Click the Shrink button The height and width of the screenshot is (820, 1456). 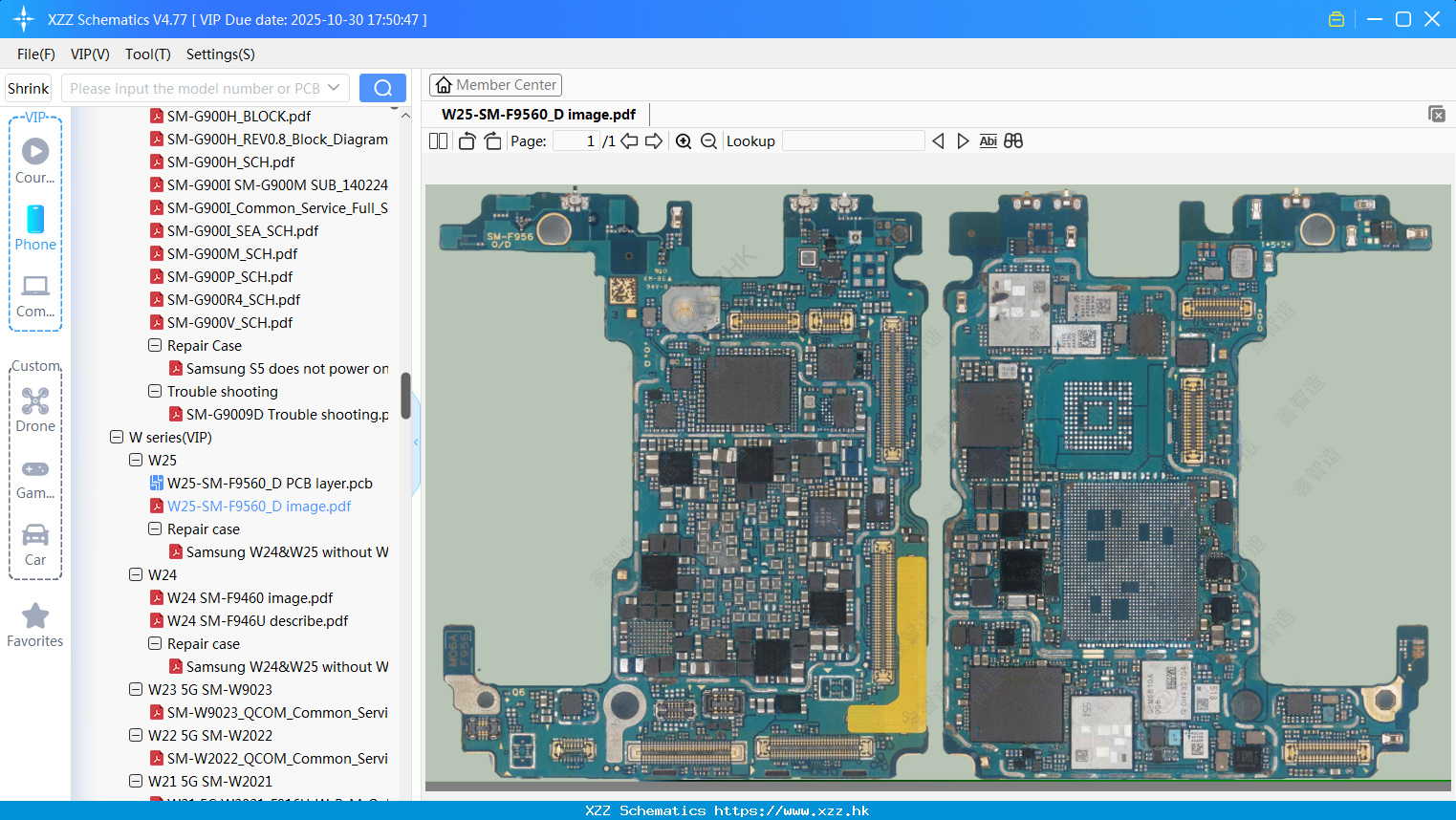tap(29, 88)
